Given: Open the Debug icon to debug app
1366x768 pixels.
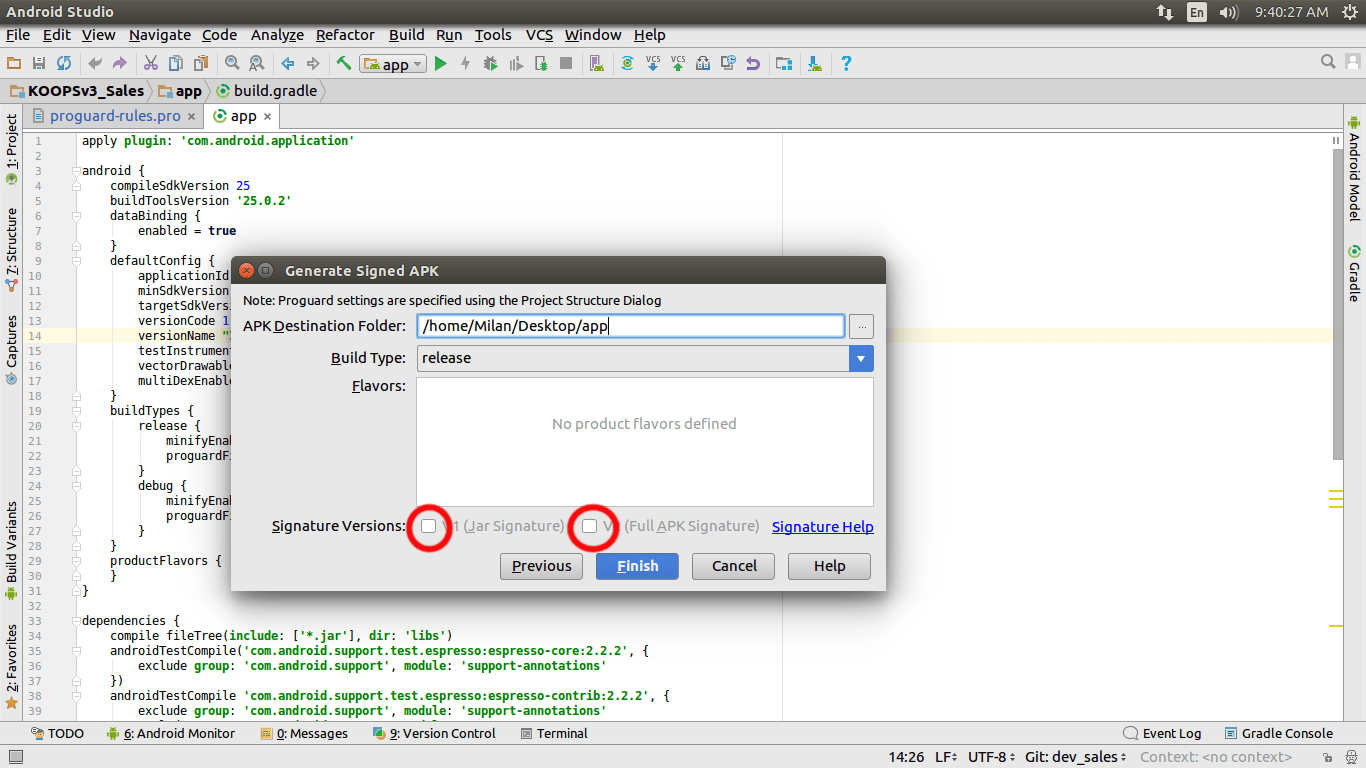Looking at the screenshot, I should pyautogui.click(x=489, y=62).
